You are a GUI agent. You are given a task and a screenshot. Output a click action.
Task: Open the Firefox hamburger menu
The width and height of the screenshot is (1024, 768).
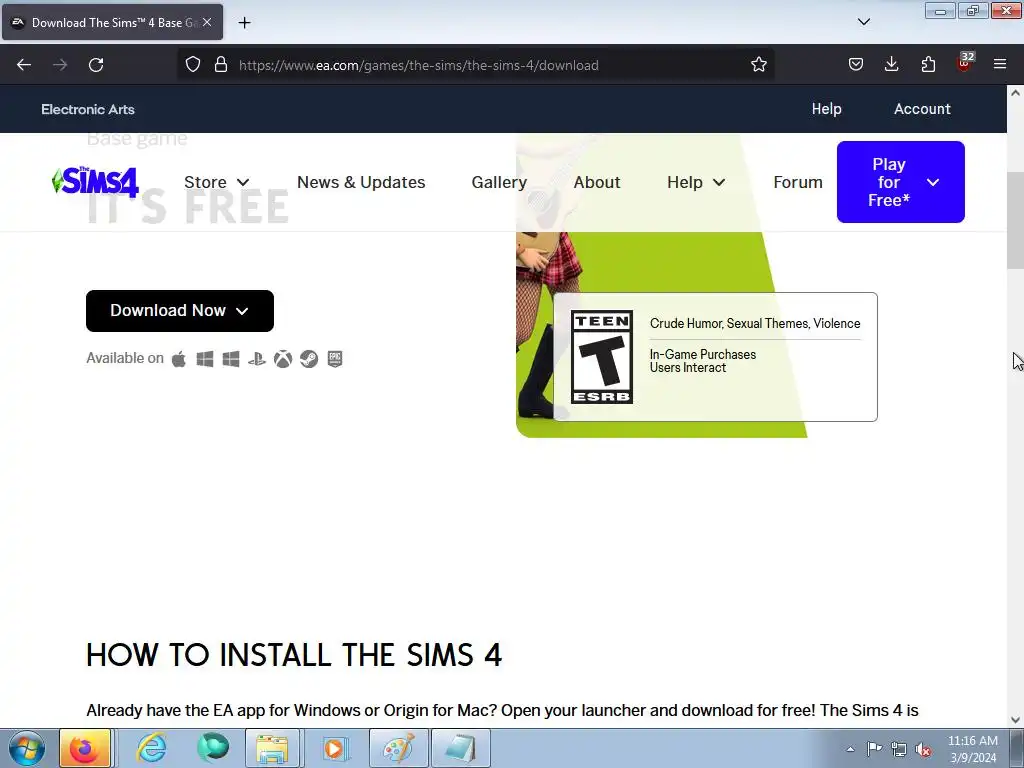click(x=1000, y=65)
